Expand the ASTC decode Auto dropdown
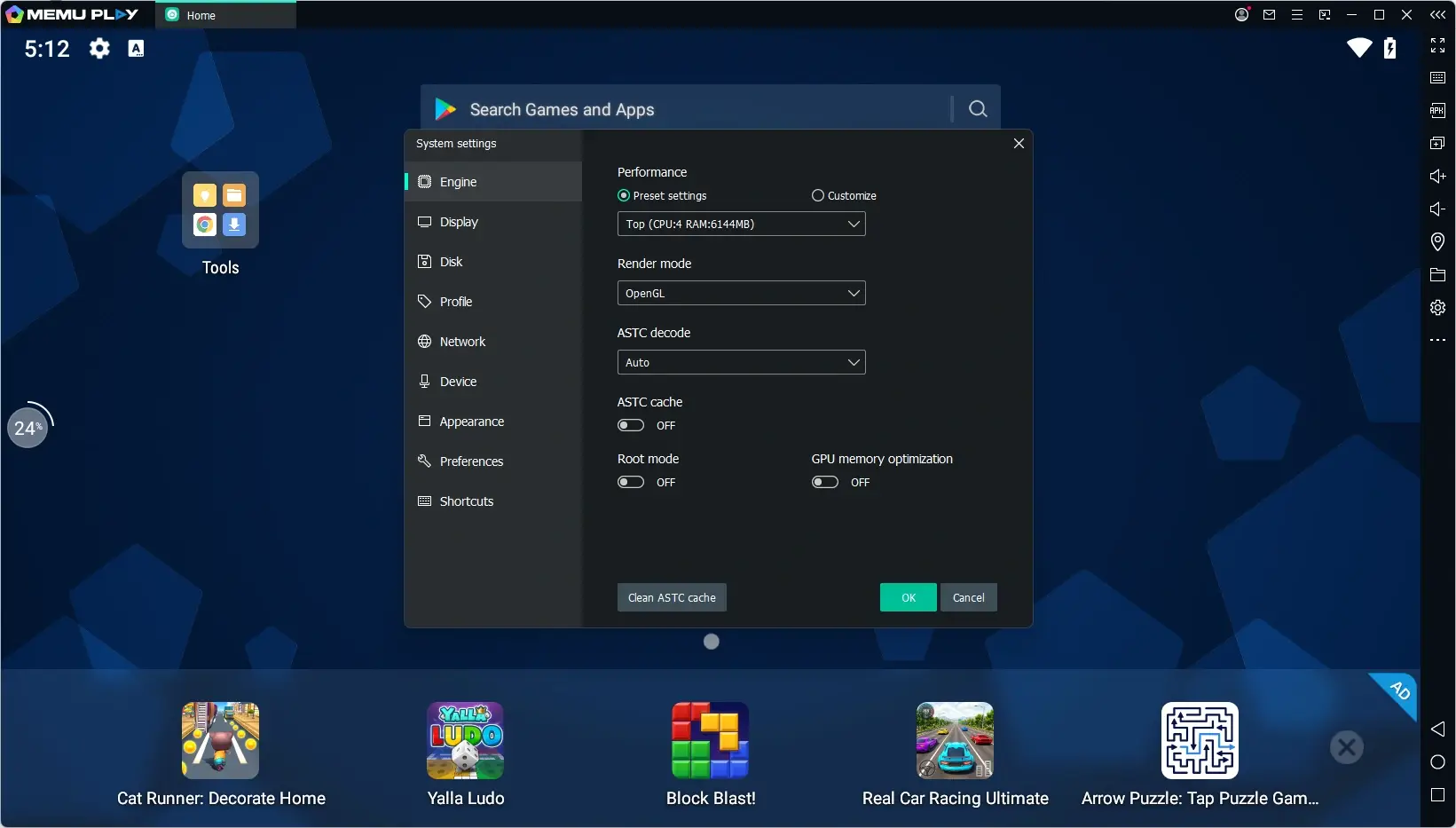1456x828 pixels. 741,362
